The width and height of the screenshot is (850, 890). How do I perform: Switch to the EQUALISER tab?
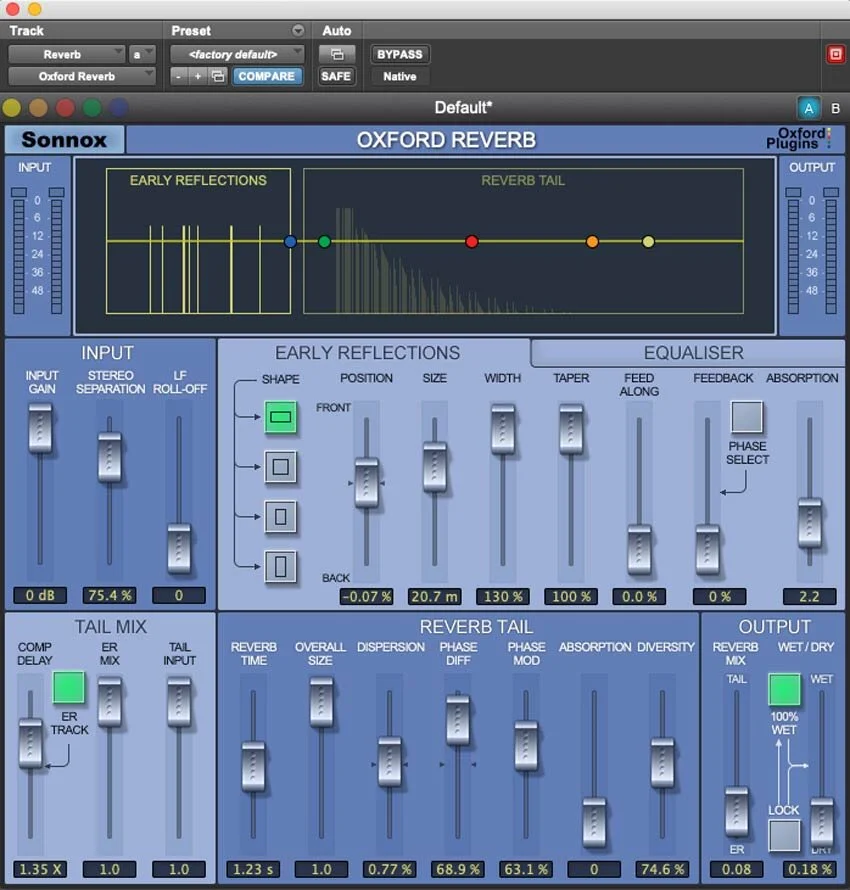point(694,353)
